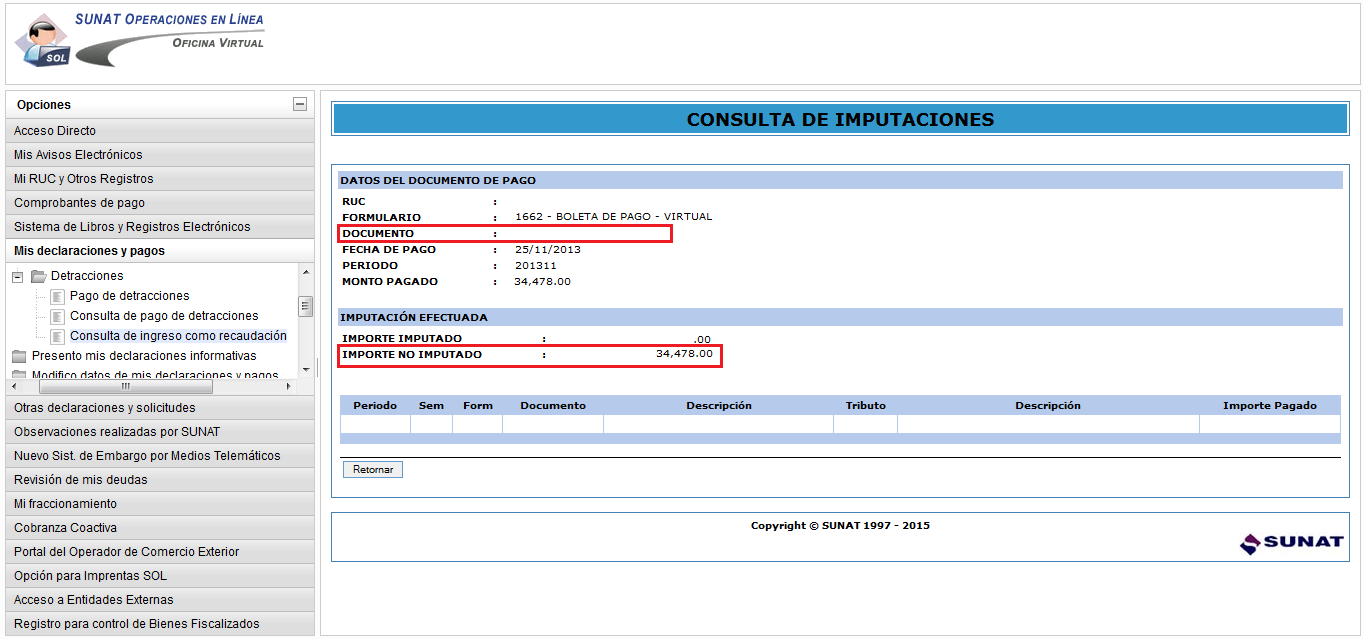Click the Importe Pagado column header
This screenshot has width=1363, height=639.
(1269, 406)
